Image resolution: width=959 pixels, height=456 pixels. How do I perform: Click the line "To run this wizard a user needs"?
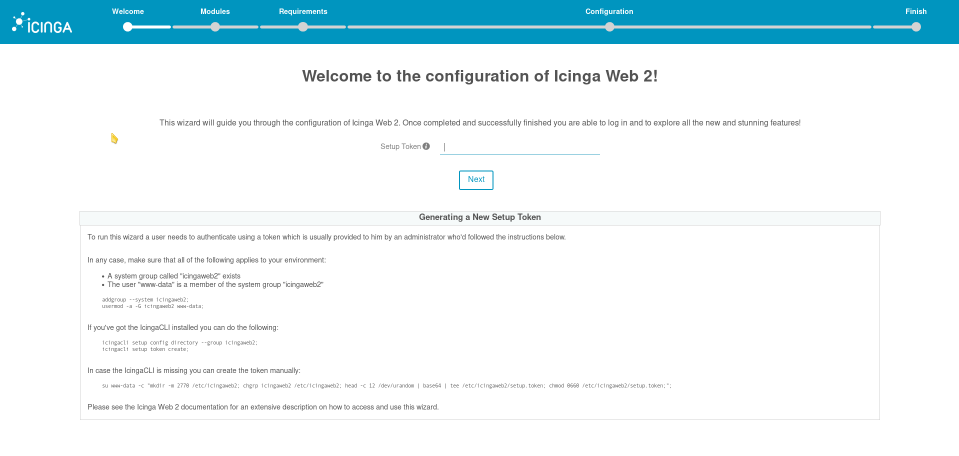[327, 237]
